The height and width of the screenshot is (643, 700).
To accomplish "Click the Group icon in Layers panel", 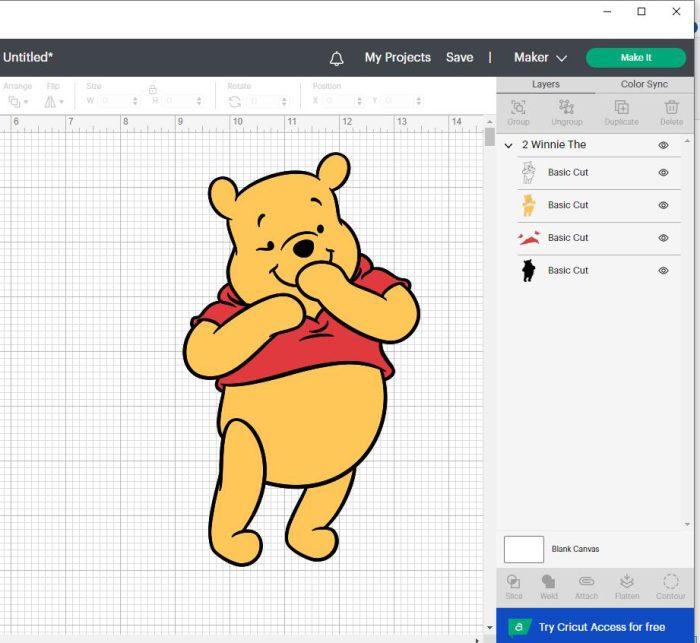I will tap(518, 108).
